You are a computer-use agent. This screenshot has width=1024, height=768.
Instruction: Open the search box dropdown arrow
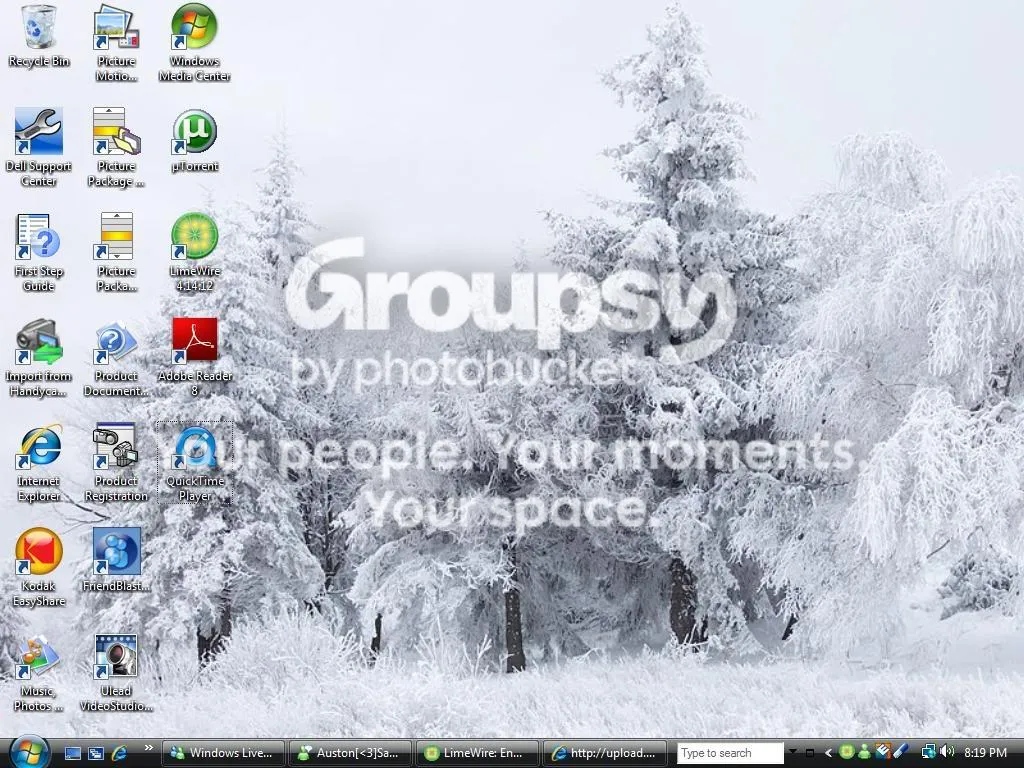(x=792, y=752)
